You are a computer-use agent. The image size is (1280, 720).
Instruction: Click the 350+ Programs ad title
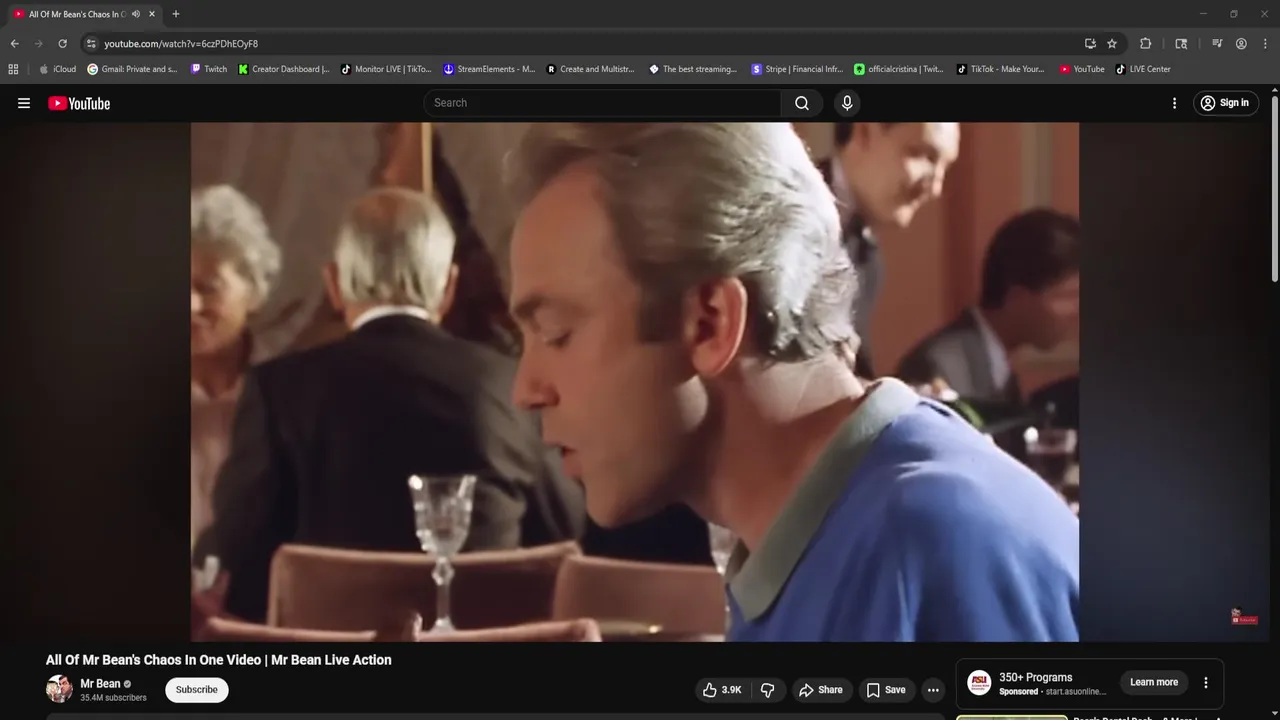pos(1035,677)
